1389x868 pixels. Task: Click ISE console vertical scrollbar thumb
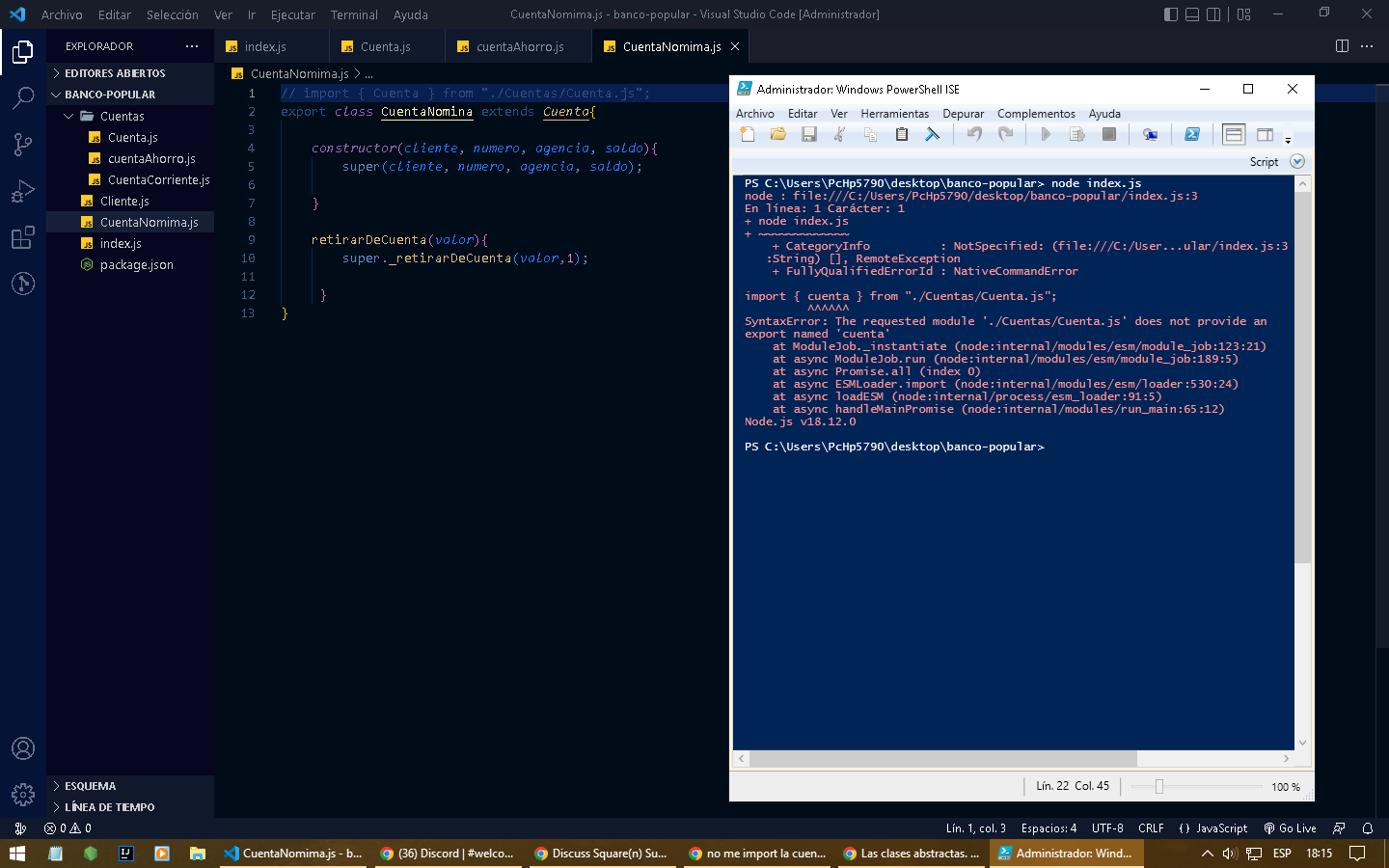click(1302, 377)
